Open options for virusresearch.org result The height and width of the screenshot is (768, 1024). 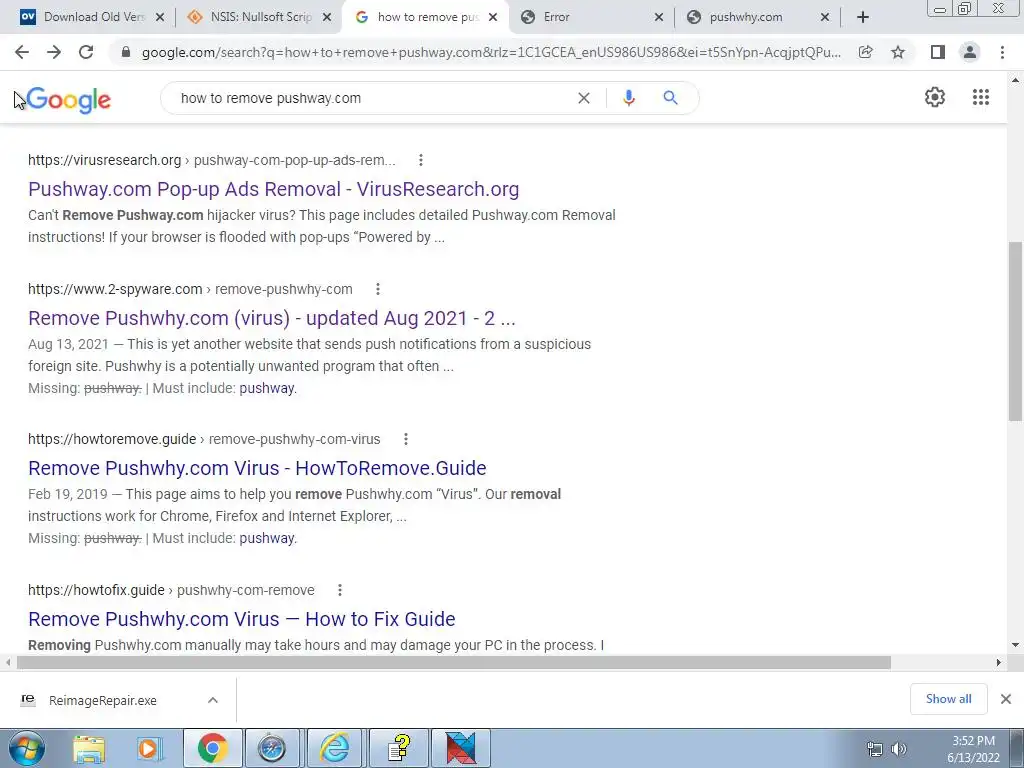click(421, 160)
